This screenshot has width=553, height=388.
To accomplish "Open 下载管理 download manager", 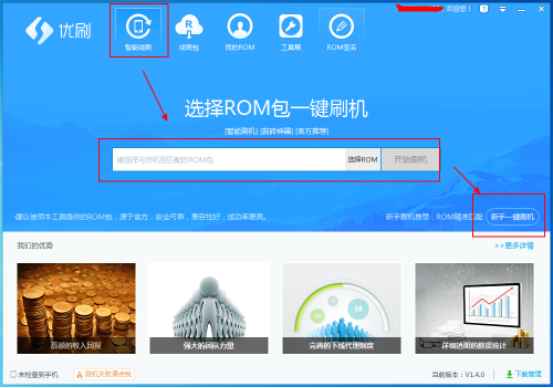I will (x=524, y=374).
